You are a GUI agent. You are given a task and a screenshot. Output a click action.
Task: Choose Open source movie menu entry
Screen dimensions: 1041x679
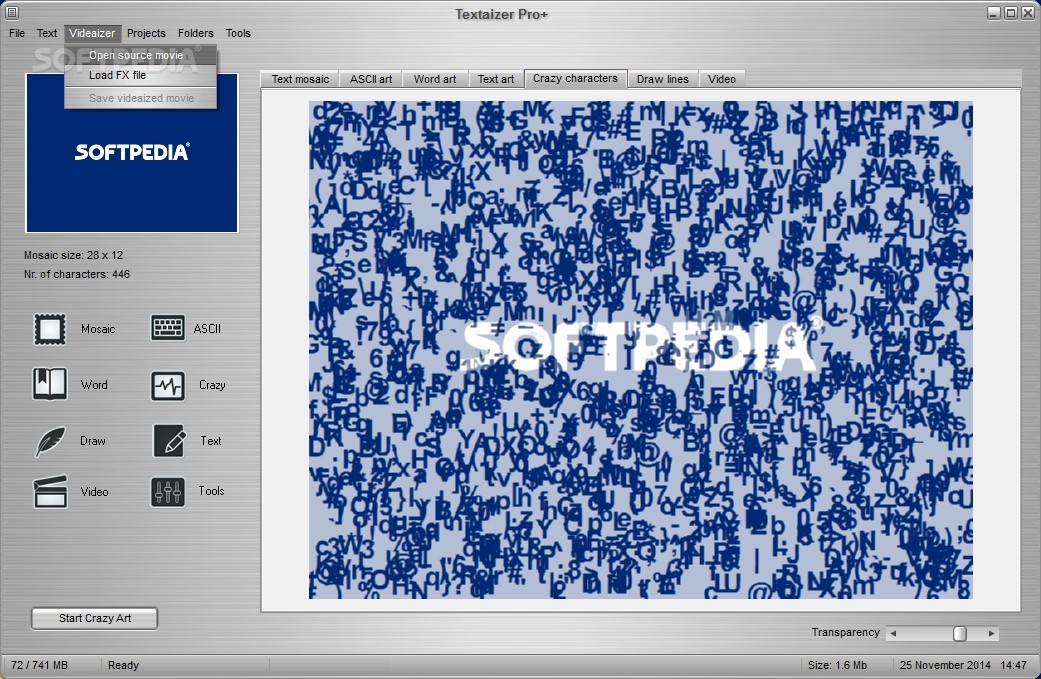click(141, 55)
